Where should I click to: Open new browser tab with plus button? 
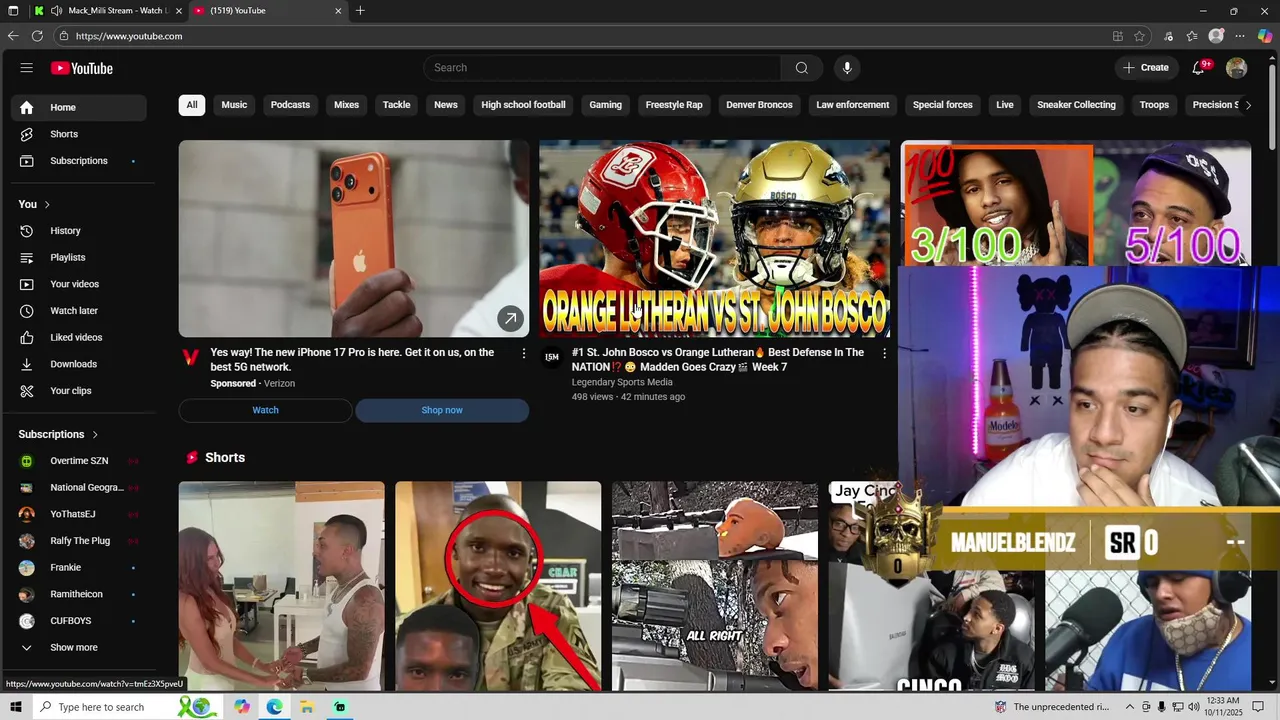(x=360, y=11)
